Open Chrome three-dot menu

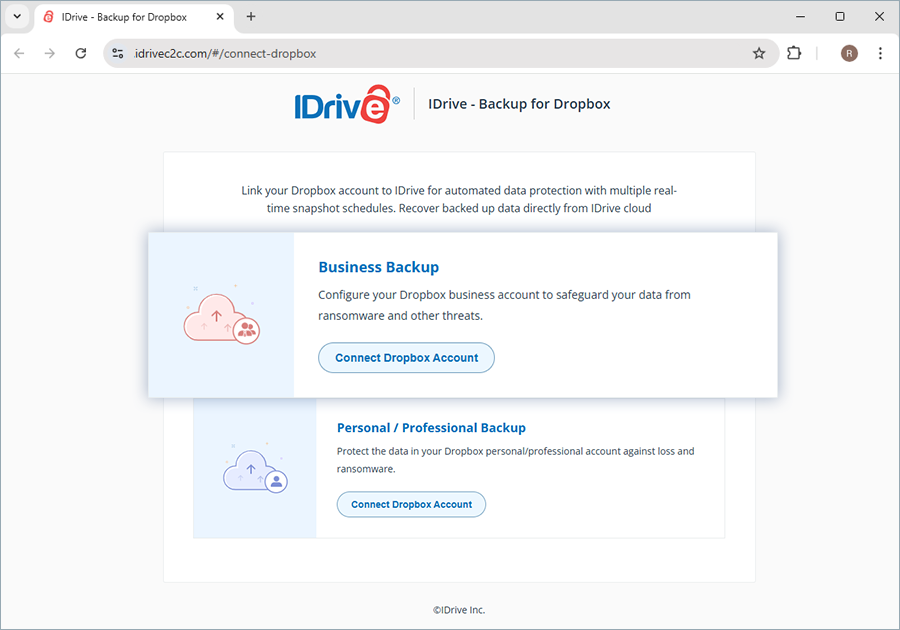click(x=880, y=53)
